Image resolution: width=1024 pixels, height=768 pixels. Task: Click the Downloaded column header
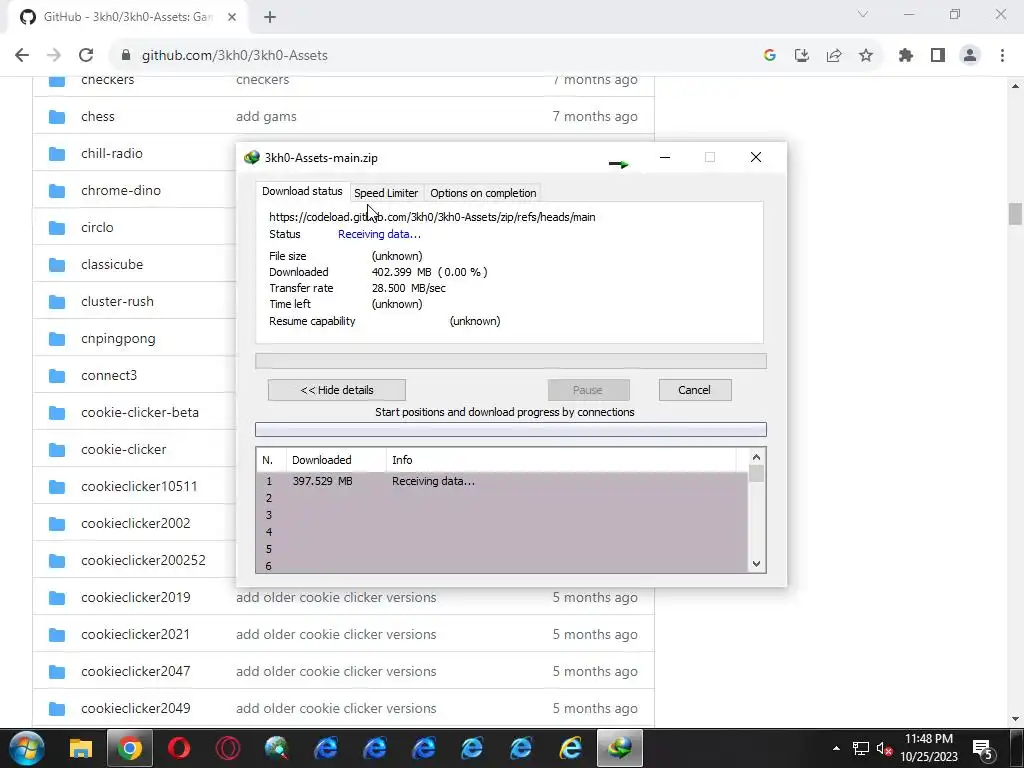tap(336, 460)
